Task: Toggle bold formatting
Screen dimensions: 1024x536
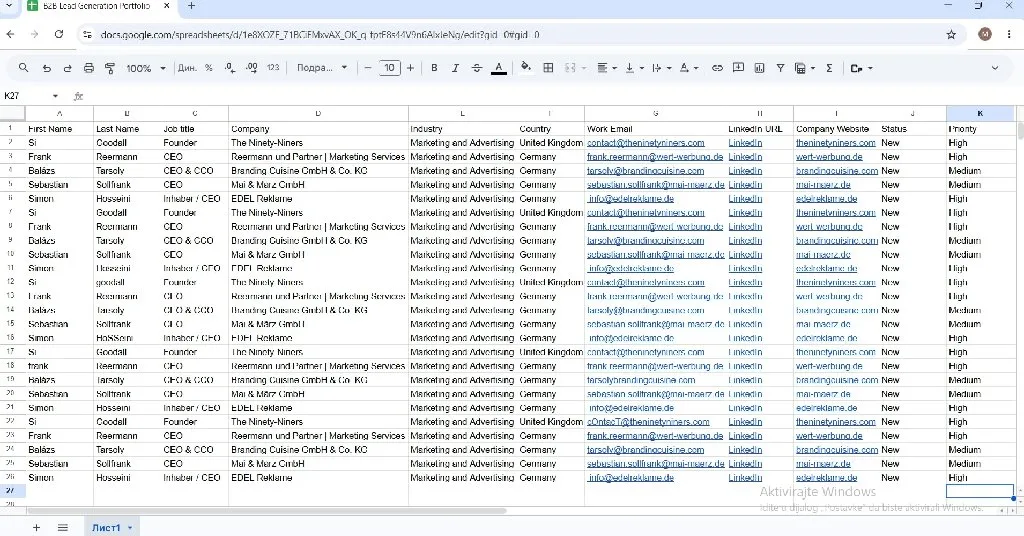Action: pos(434,68)
